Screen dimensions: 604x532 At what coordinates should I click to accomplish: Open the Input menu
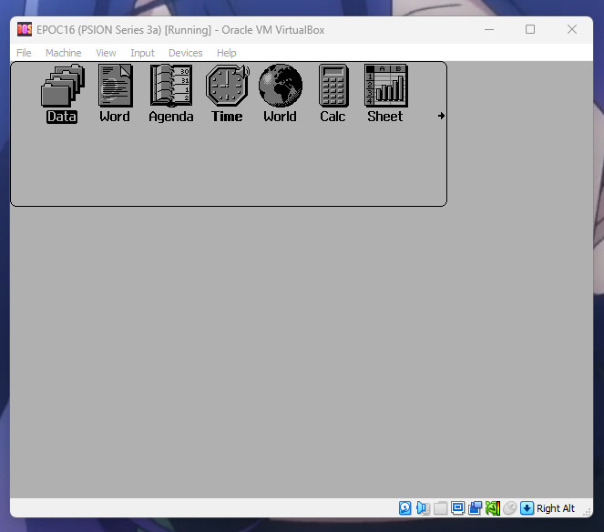142,53
